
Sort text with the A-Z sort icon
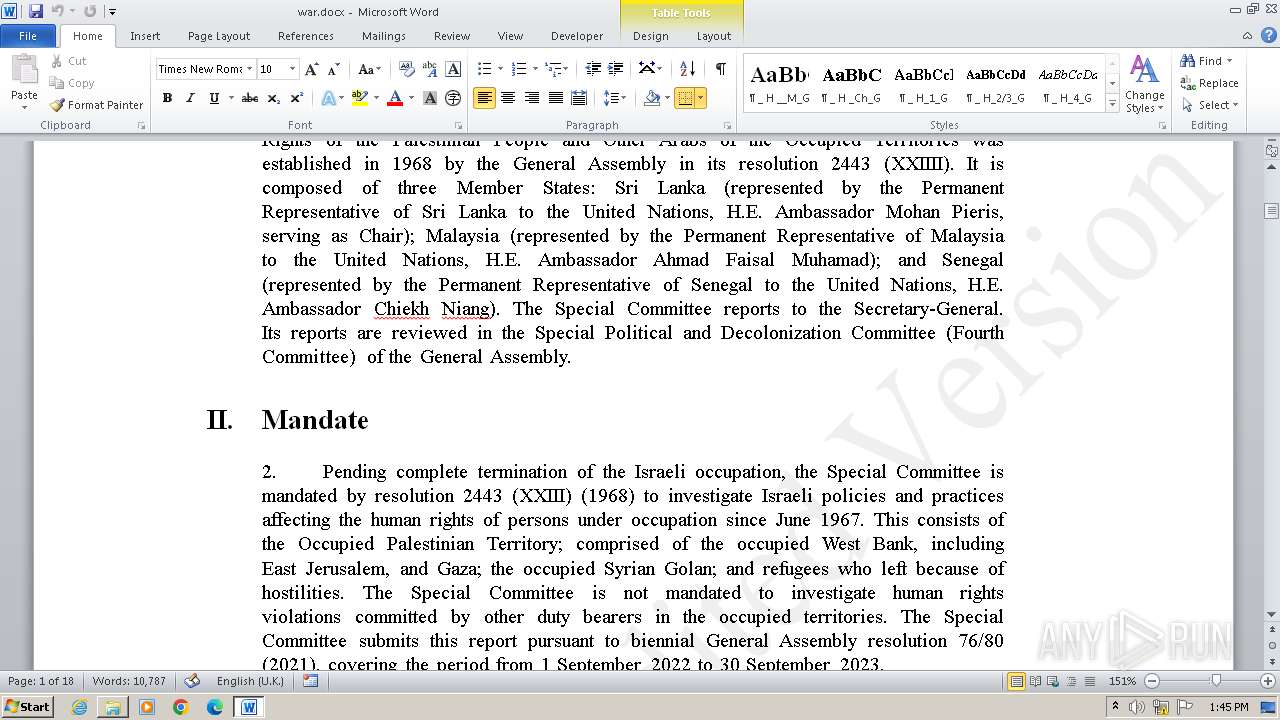tap(687, 69)
